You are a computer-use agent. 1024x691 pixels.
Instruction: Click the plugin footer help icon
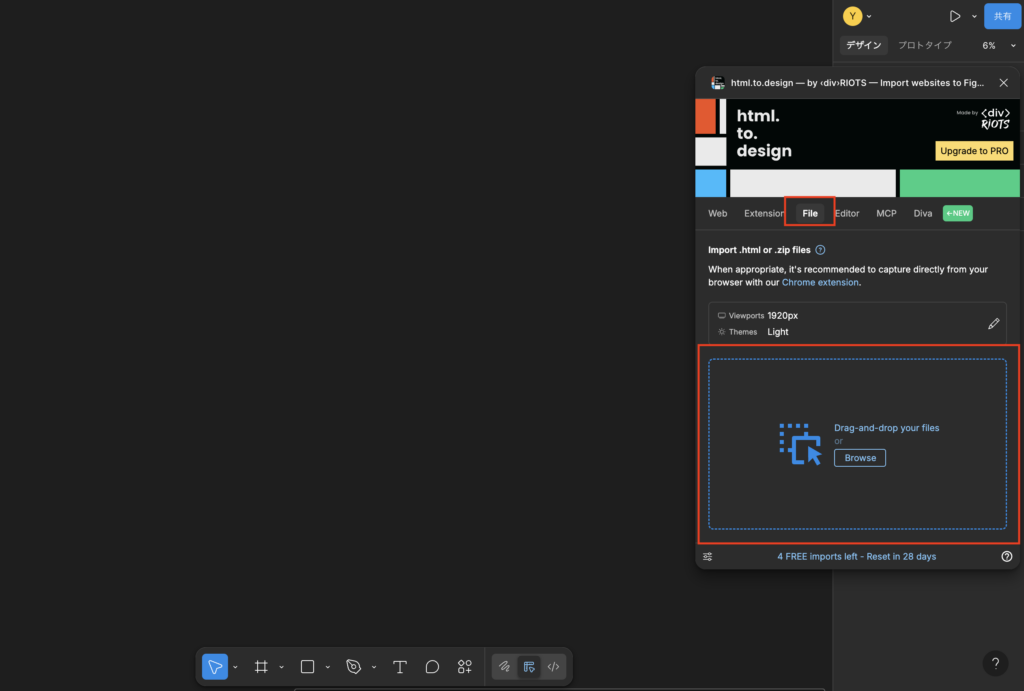[1006, 556]
